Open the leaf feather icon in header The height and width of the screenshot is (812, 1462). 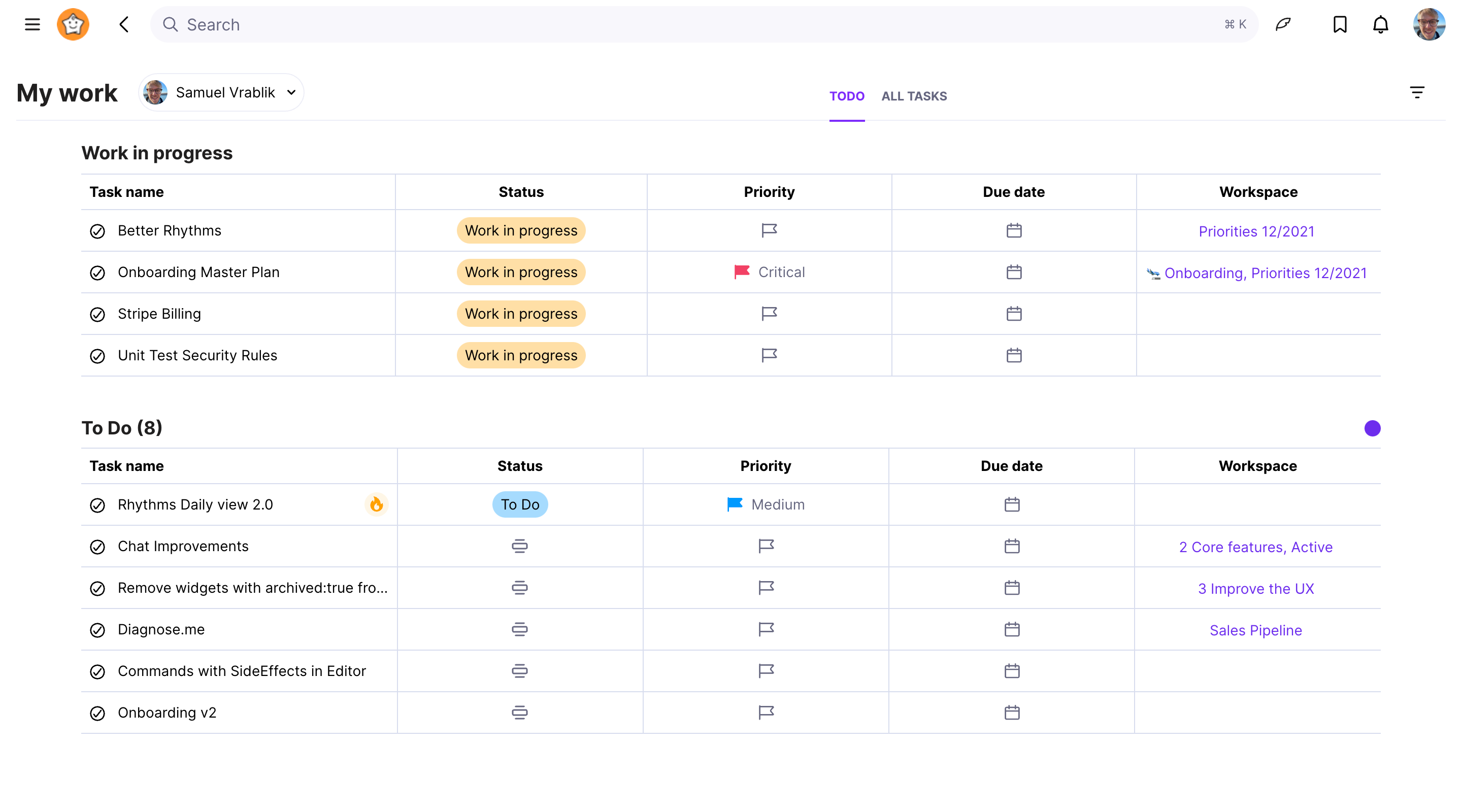1283,24
